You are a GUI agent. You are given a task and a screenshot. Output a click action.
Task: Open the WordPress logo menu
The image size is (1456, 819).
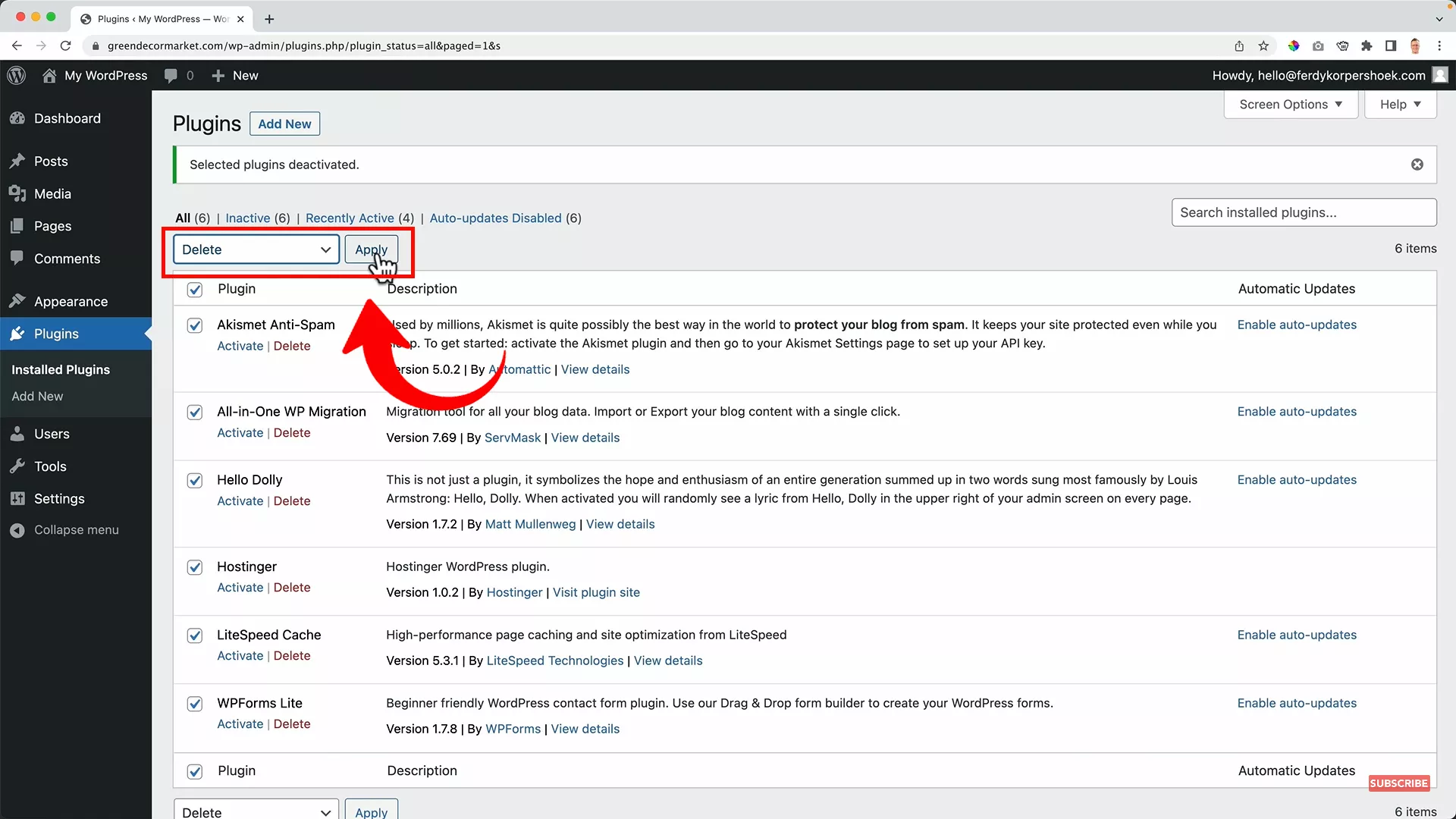(16, 75)
